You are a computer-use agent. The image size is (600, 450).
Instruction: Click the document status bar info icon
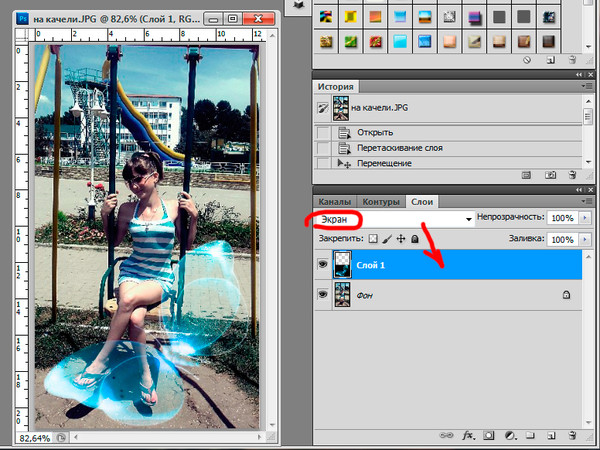(61, 437)
